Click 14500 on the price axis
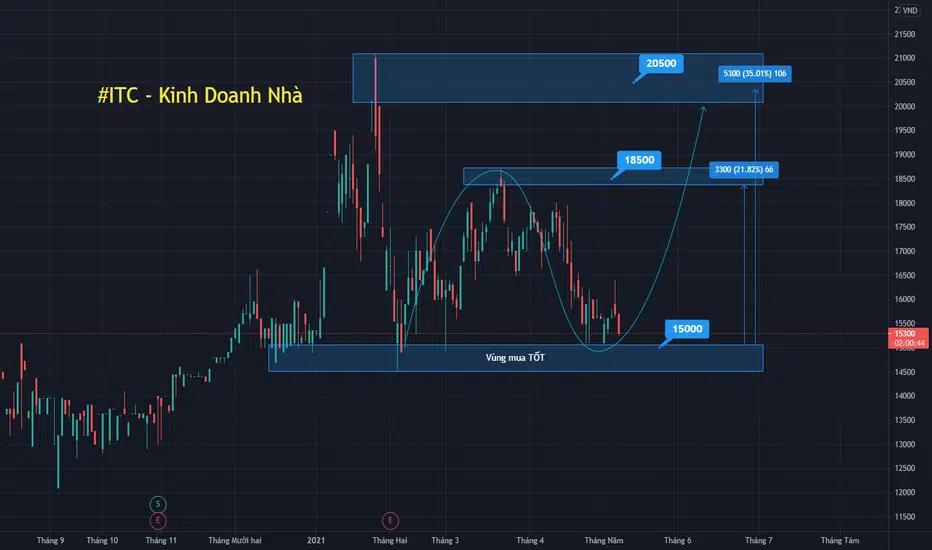The width and height of the screenshot is (932, 550). coord(905,372)
